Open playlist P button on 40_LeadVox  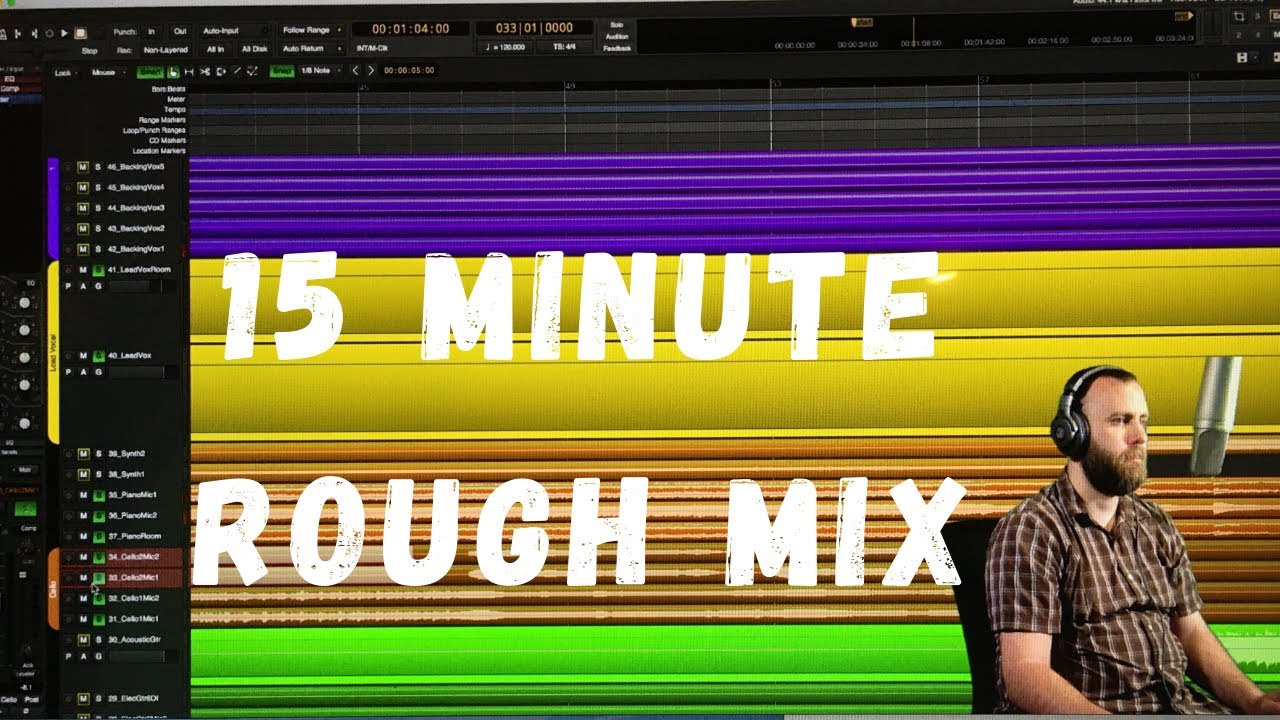click(x=68, y=372)
